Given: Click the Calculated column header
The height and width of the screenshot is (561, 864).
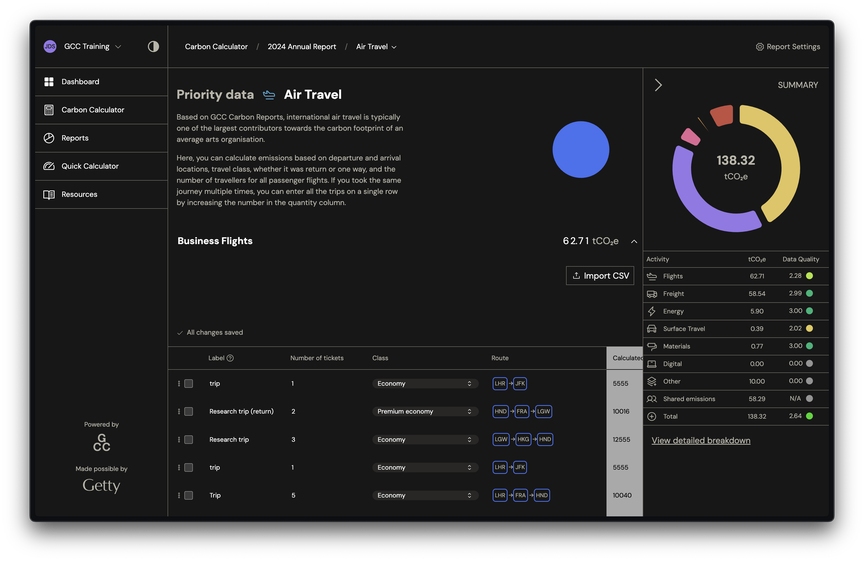Looking at the screenshot, I should (x=627, y=358).
